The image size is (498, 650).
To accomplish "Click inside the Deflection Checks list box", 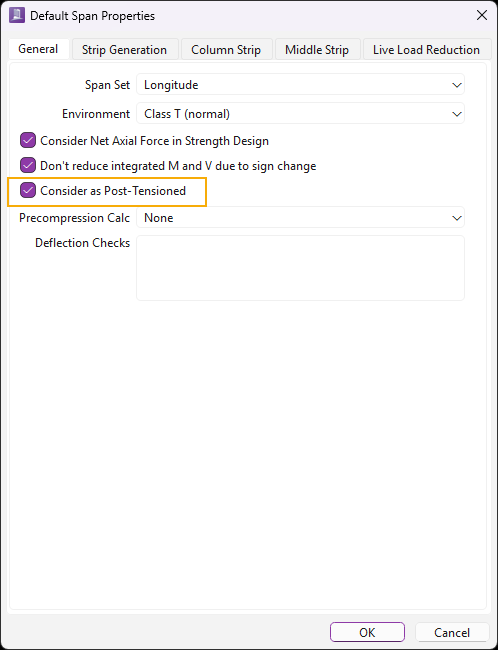I will point(300,268).
